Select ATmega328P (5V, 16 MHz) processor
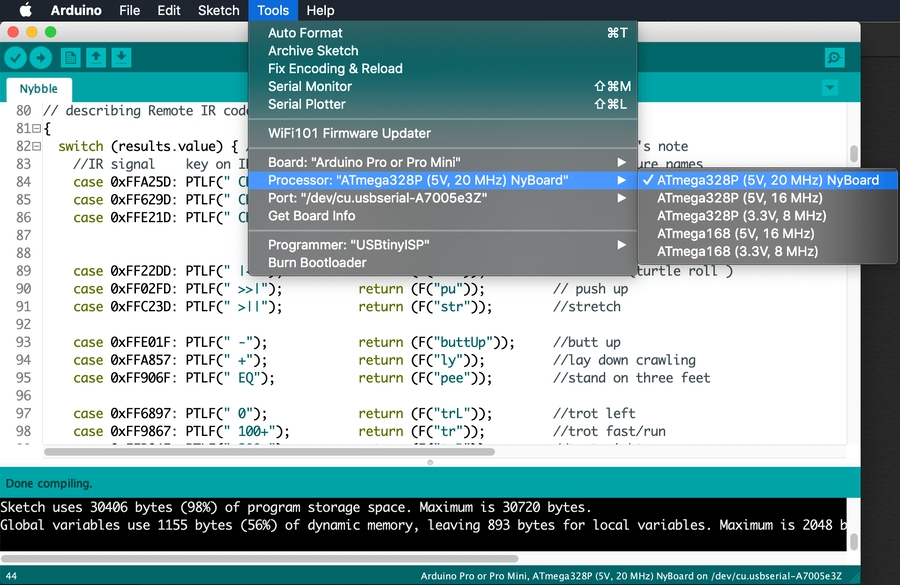This screenshot has height=585, width=900. [x=739, y=198]
